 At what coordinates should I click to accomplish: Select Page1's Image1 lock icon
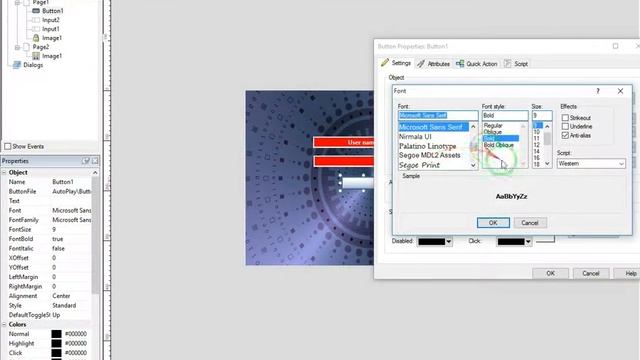[x=36, y=38]
